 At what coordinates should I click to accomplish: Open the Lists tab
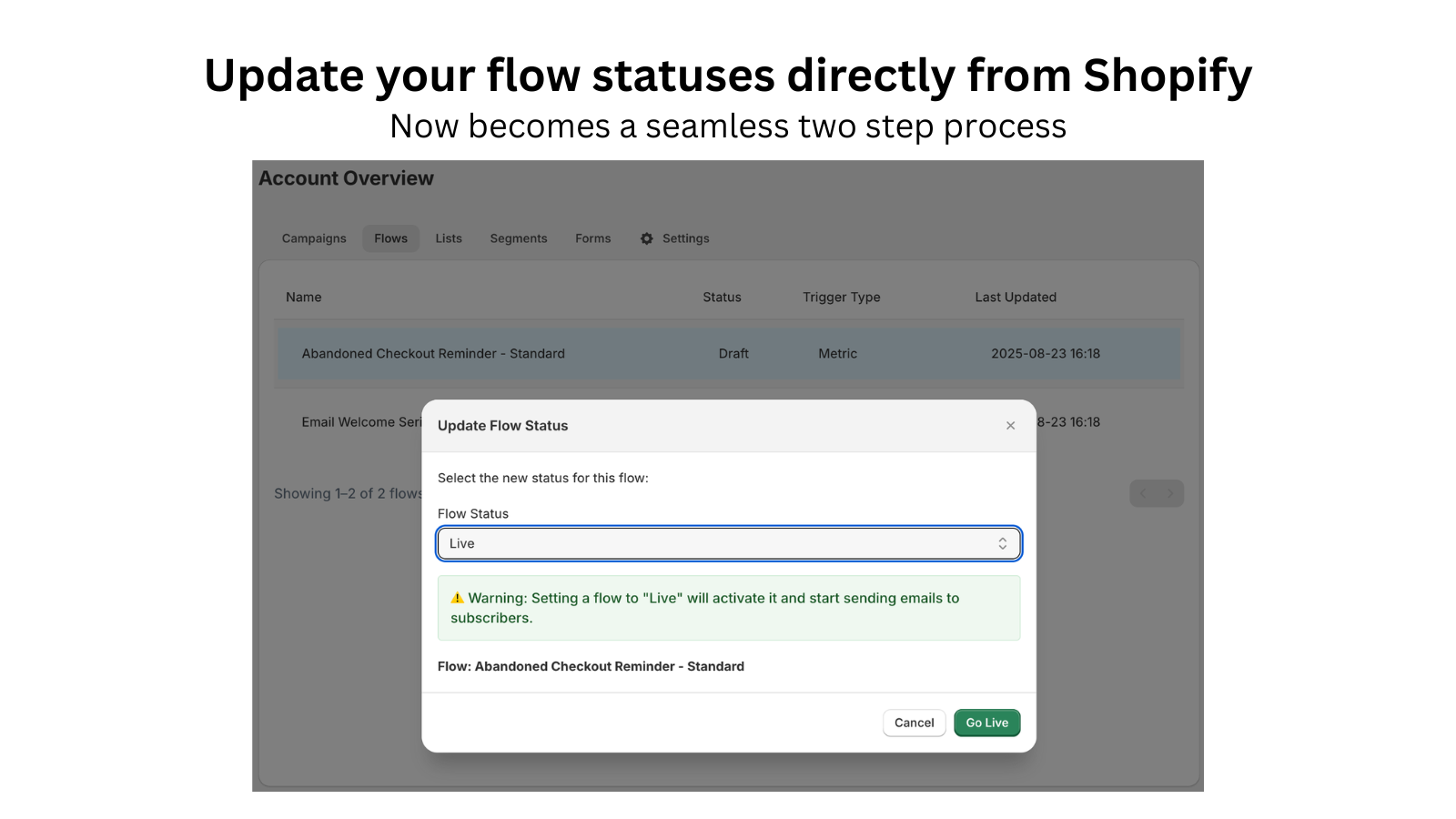(449, 238)
